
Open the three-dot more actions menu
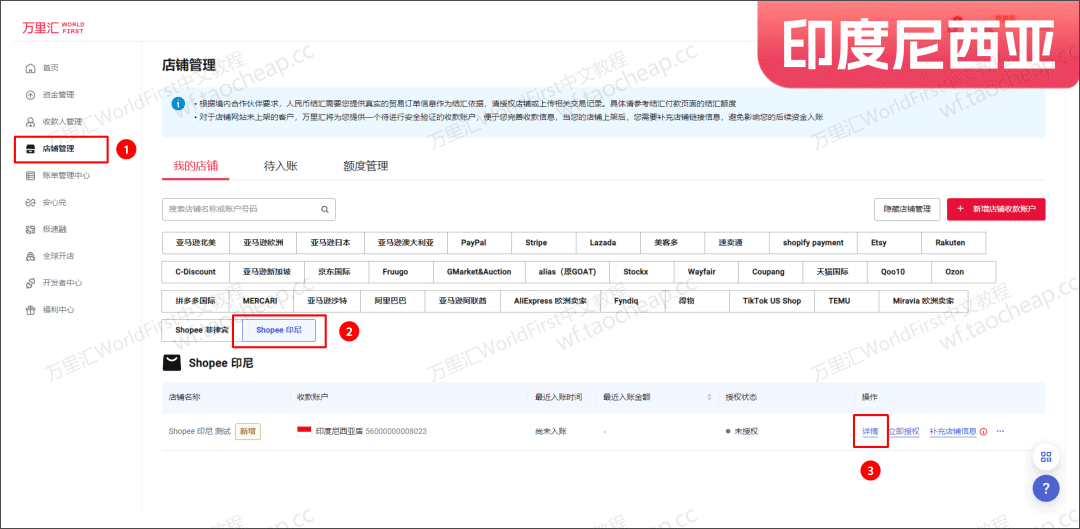tap(1000, 432)
